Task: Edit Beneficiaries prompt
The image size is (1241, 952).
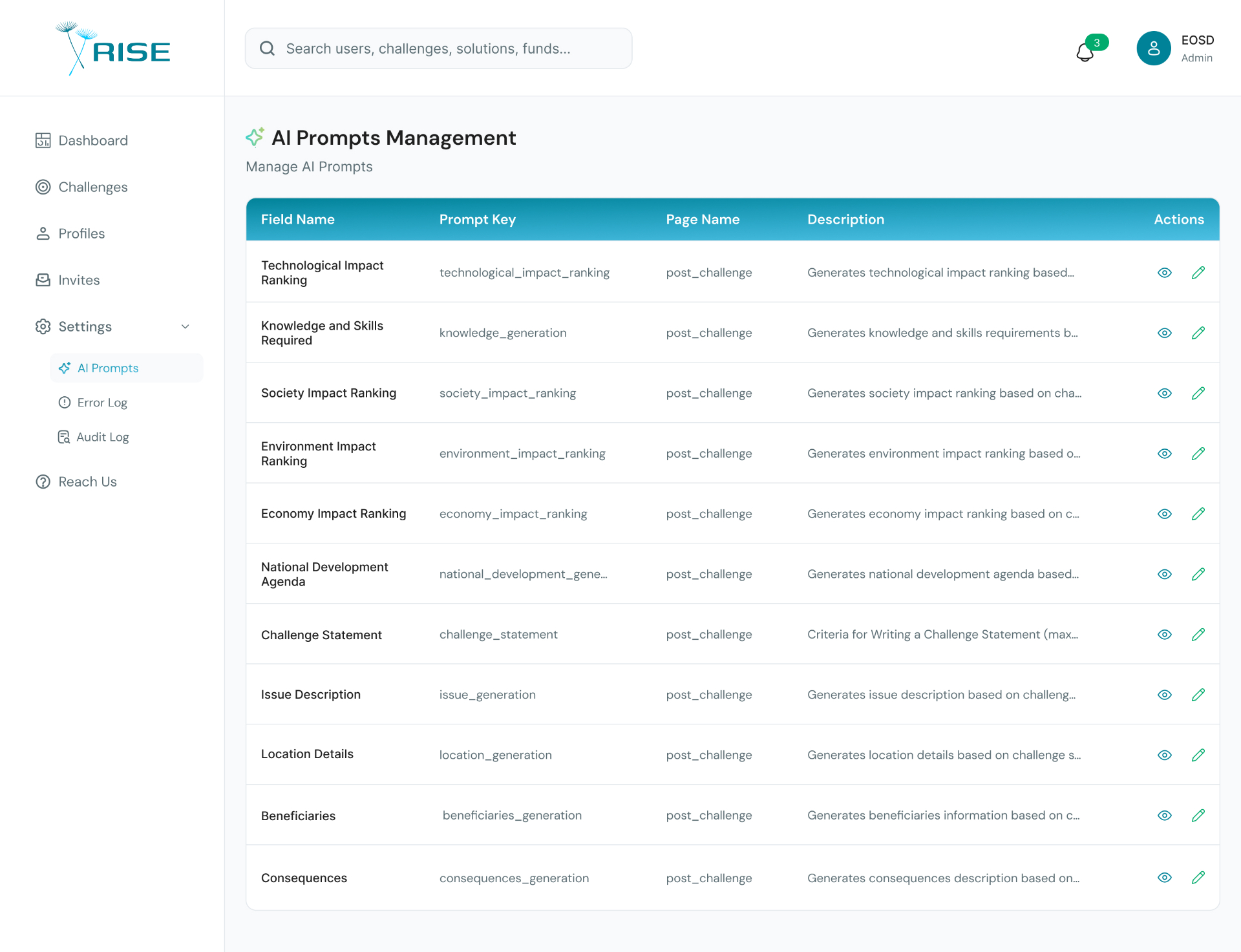Action: pyautogui.click(x=1198, y=816)
